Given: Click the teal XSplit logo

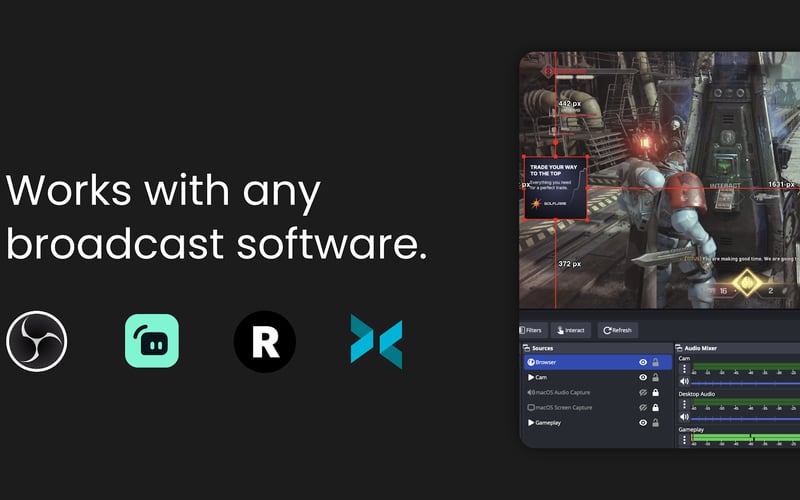Looking at the screenshot, I should click(377, 341).
